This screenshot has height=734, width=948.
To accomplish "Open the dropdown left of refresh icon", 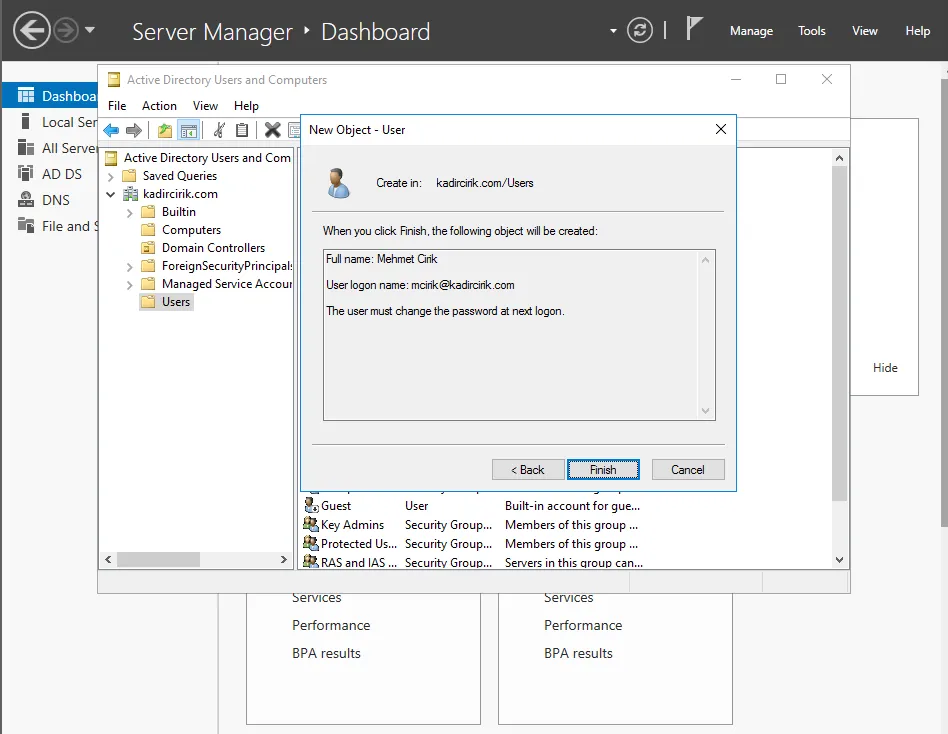I will [x=613, y=31].
